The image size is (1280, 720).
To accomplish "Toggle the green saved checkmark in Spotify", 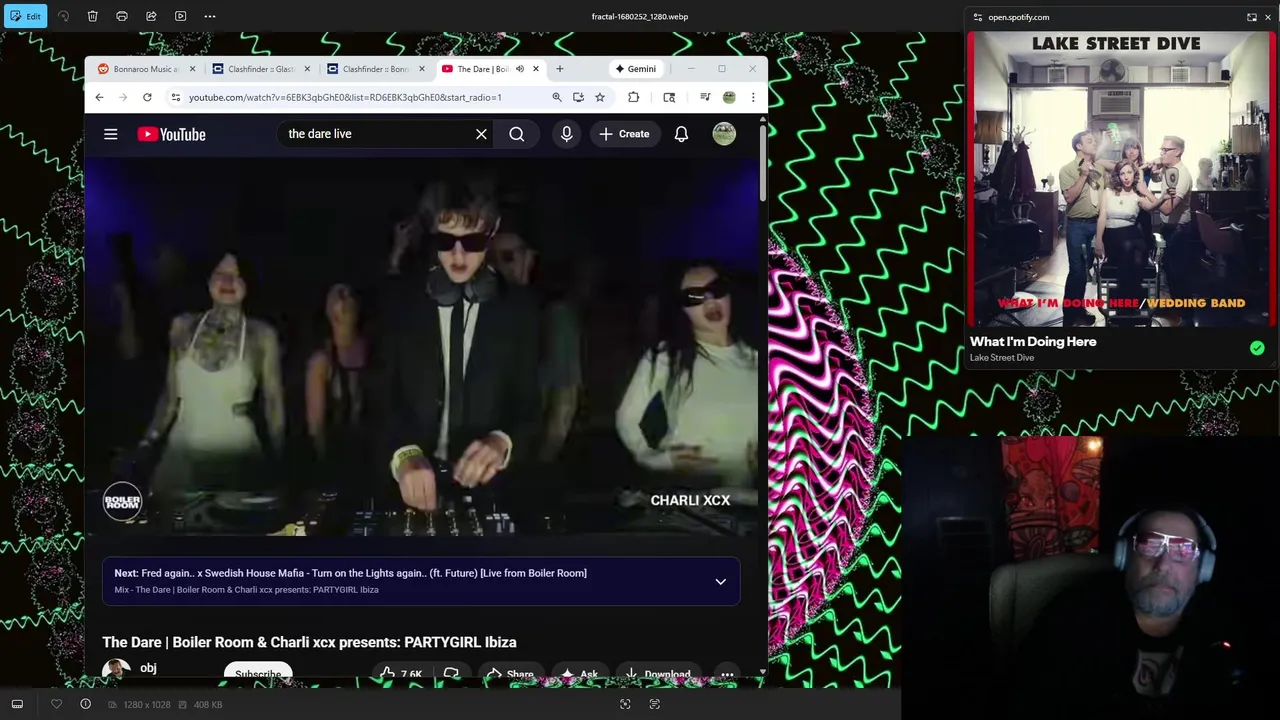I will pos(1257,348).
